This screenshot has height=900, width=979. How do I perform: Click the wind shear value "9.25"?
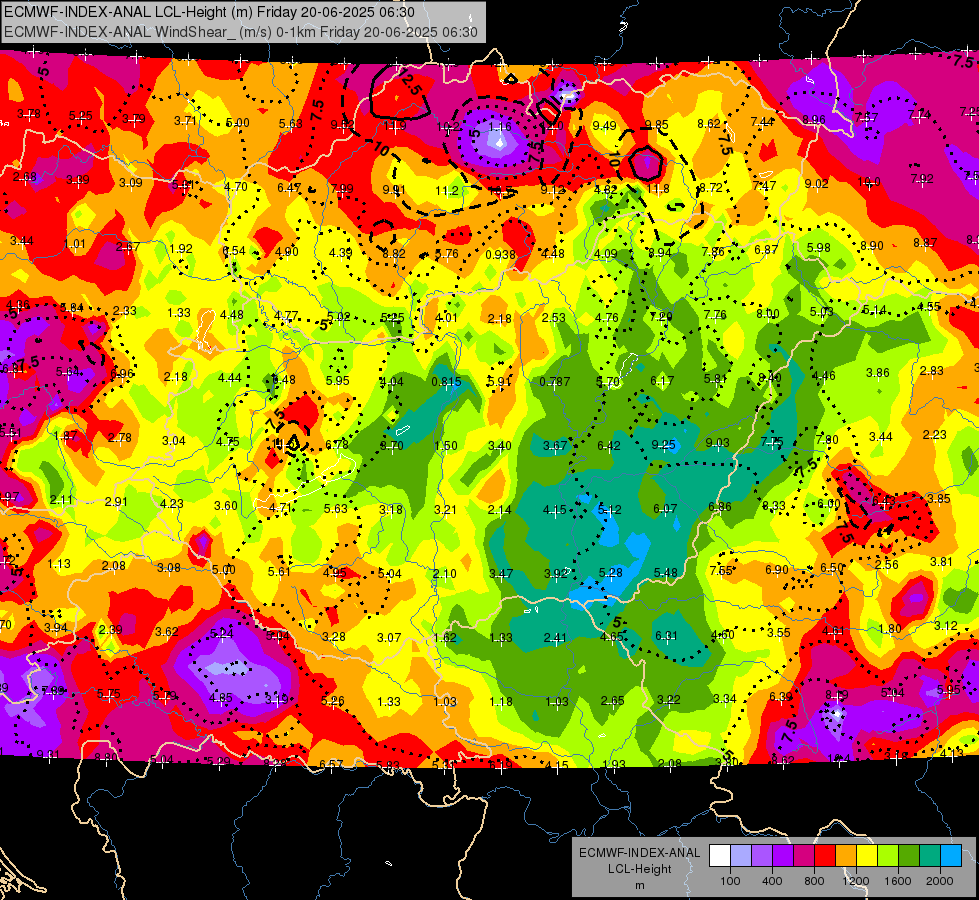pos(663,445)
